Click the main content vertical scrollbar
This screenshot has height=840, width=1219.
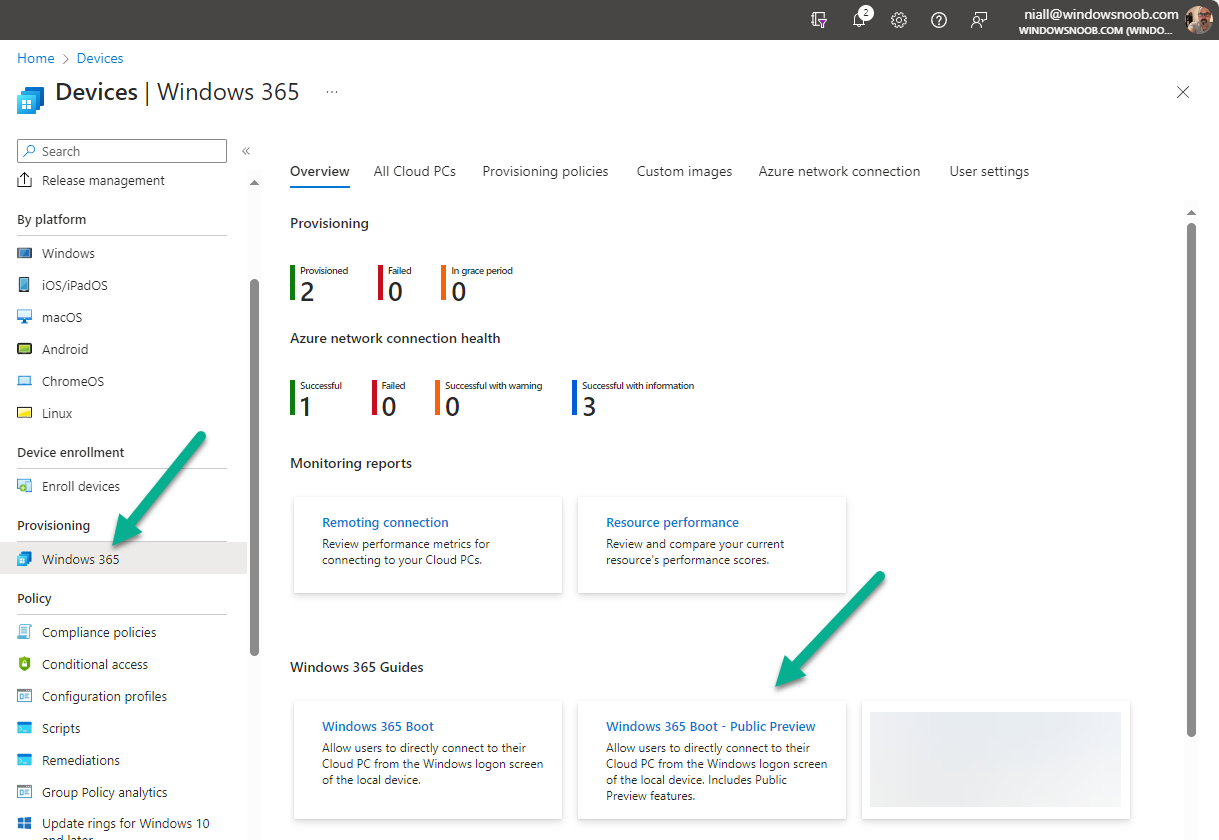coord(1191,480)
